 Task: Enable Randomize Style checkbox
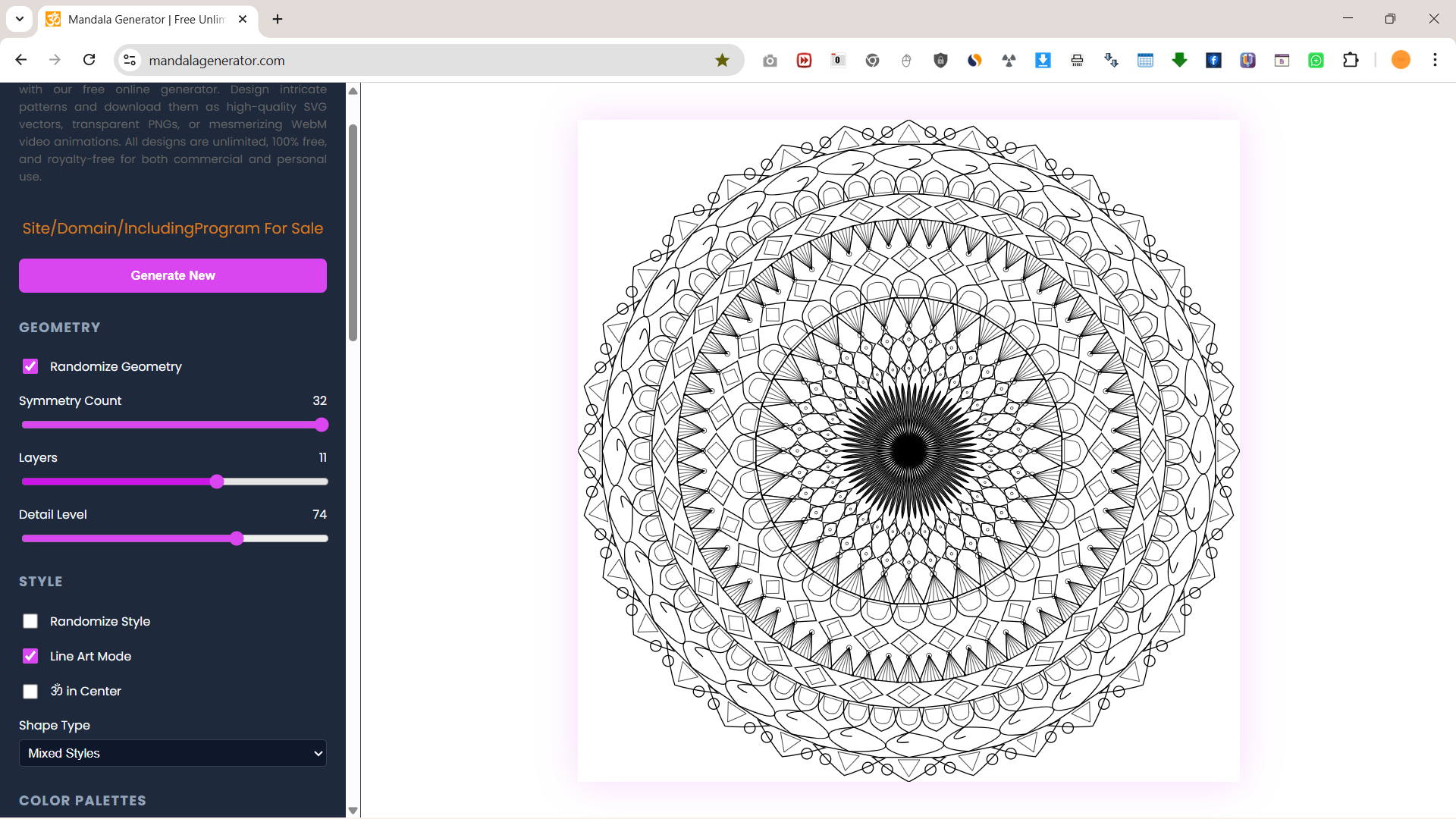(x=30, y=621)
